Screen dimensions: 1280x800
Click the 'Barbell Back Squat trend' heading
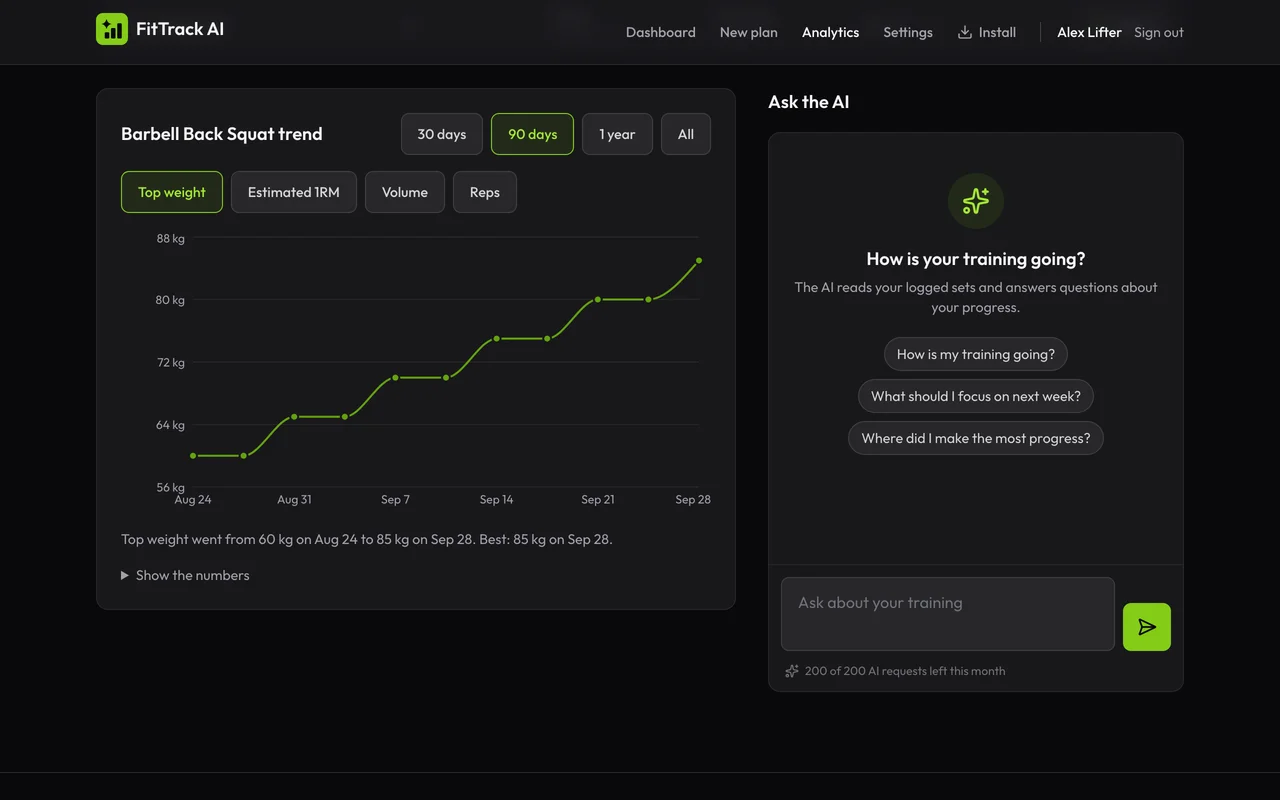click(x=222, y=134)
